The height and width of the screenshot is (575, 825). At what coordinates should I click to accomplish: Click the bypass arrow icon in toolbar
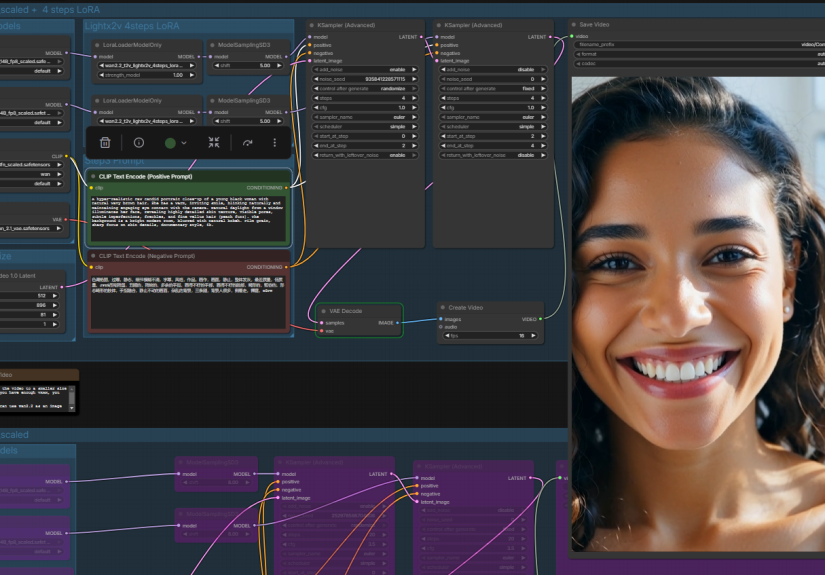pyautogui.click(x=247, y=143)
